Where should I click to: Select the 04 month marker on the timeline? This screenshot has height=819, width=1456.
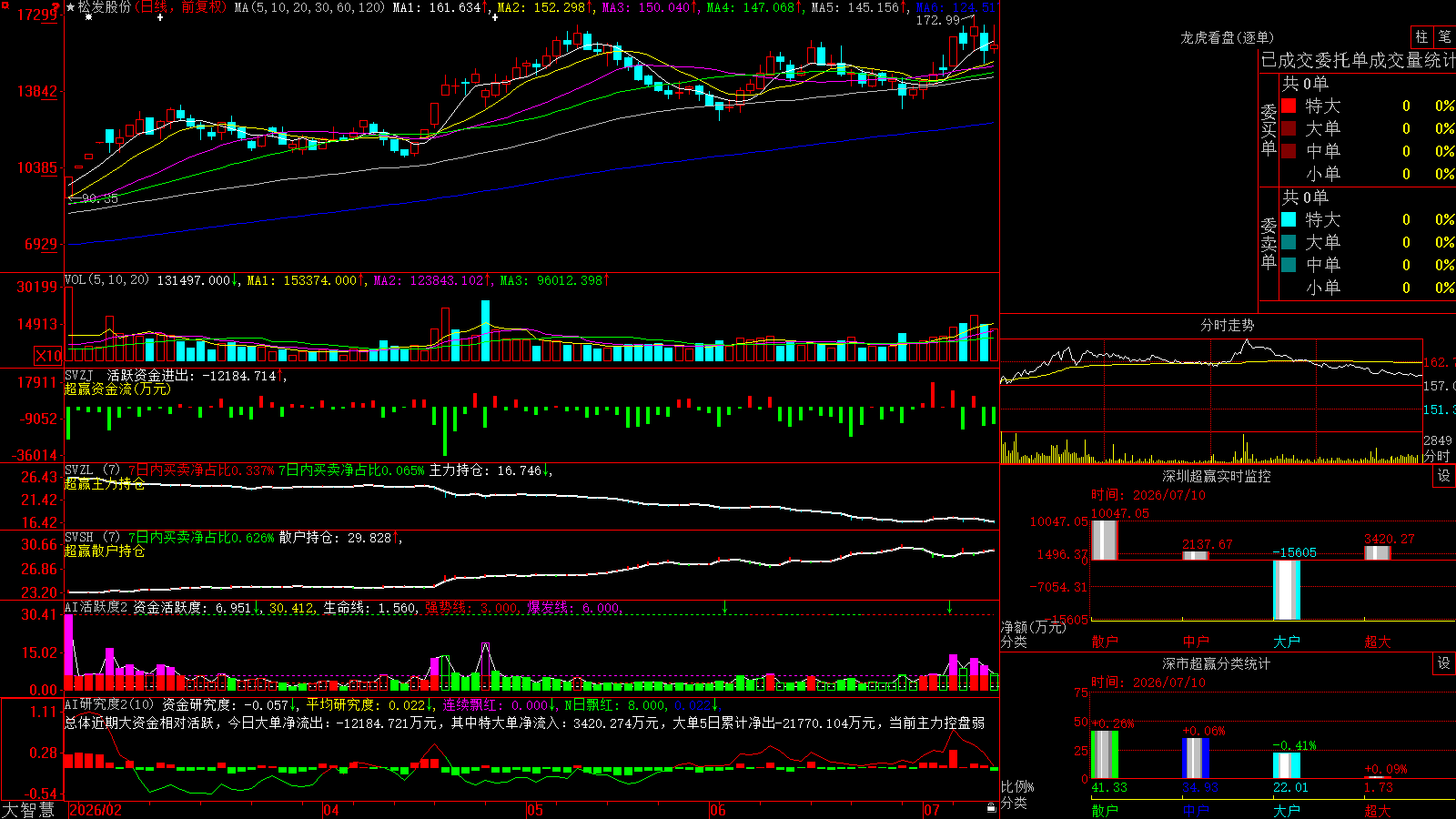click(331, 810)
